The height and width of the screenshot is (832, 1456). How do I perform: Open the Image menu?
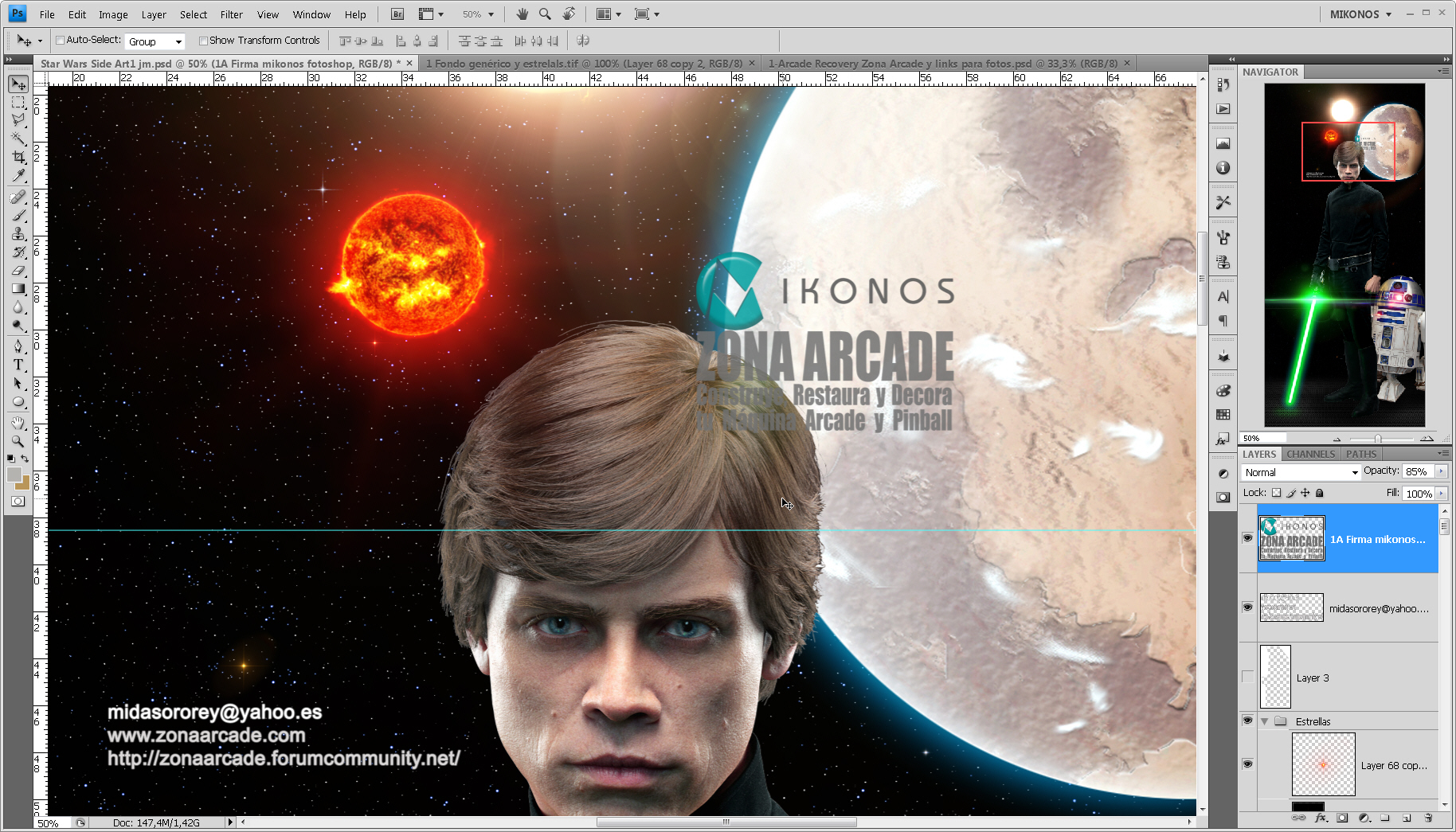click(x=113, y=14)
